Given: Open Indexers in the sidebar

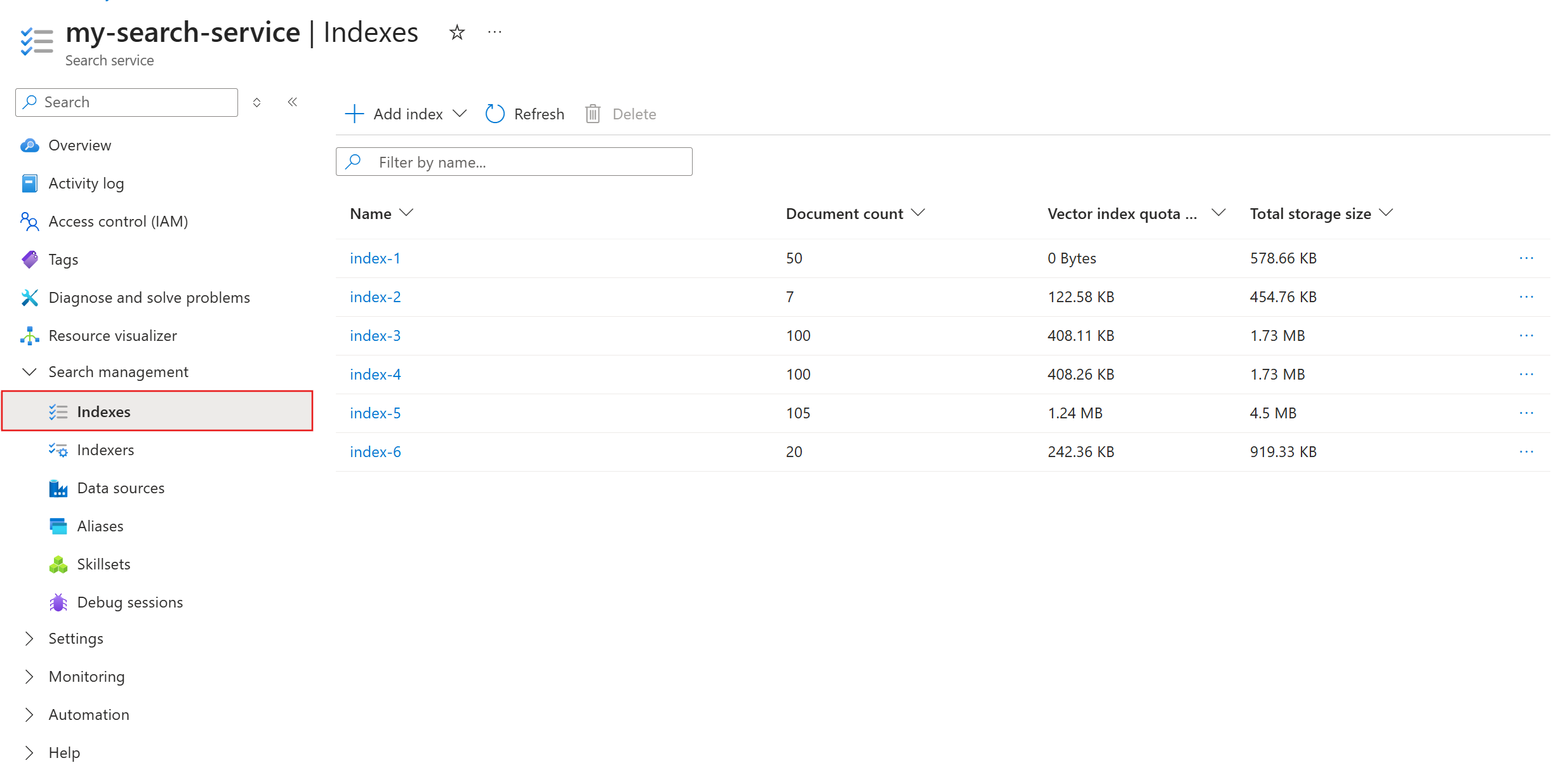Looking at the screenshot, I should pos(105,450).
